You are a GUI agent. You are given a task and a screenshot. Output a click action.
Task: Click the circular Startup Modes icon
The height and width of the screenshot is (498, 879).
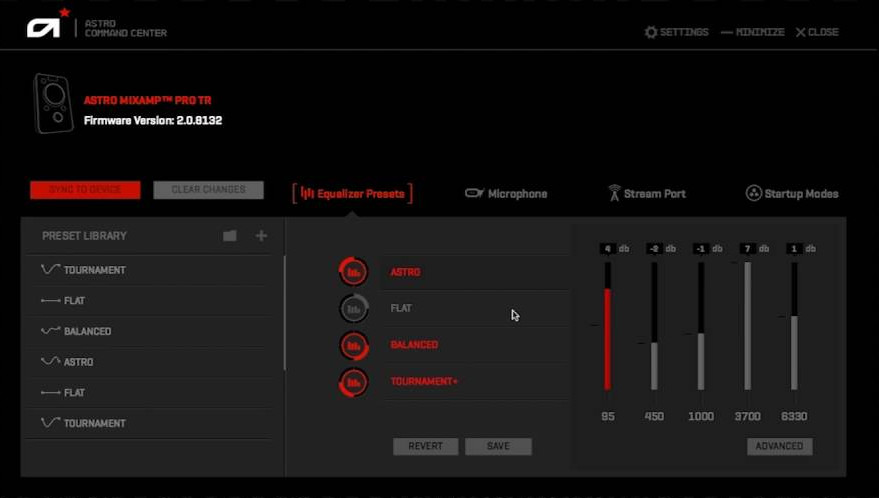click(x=753, y=193)
